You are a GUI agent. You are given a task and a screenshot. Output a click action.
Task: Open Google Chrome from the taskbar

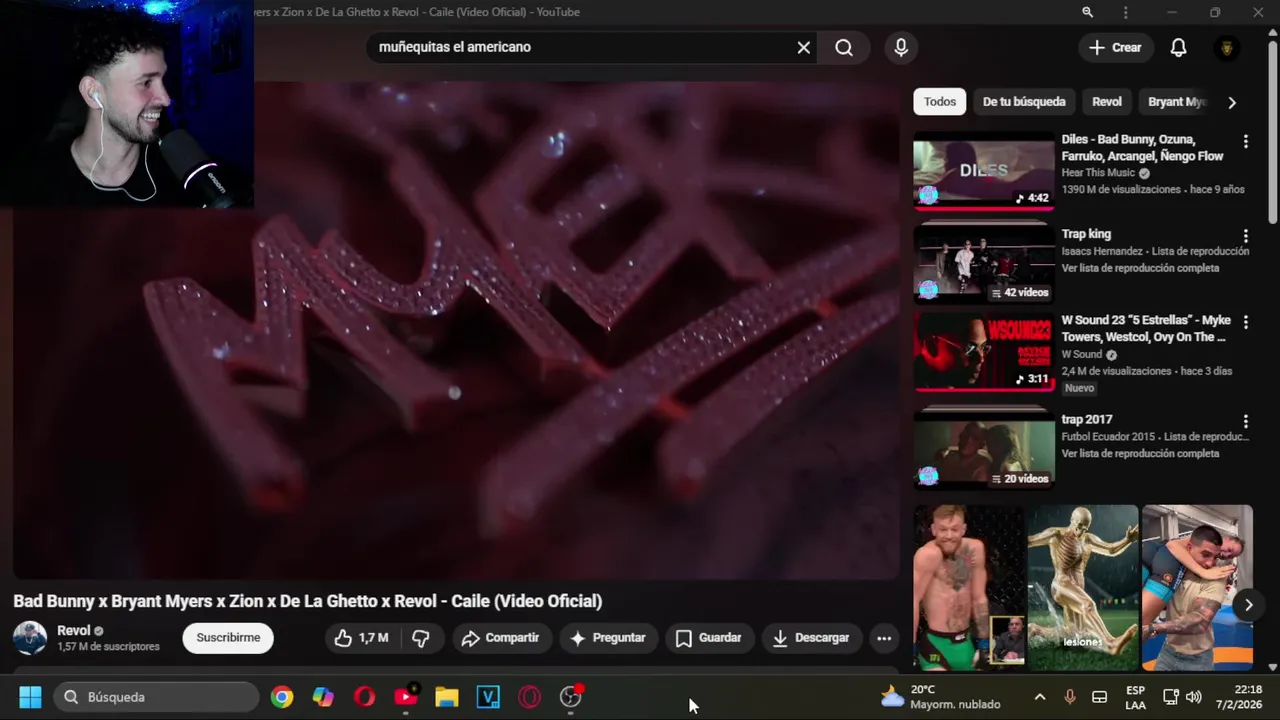tap(282, 697)
